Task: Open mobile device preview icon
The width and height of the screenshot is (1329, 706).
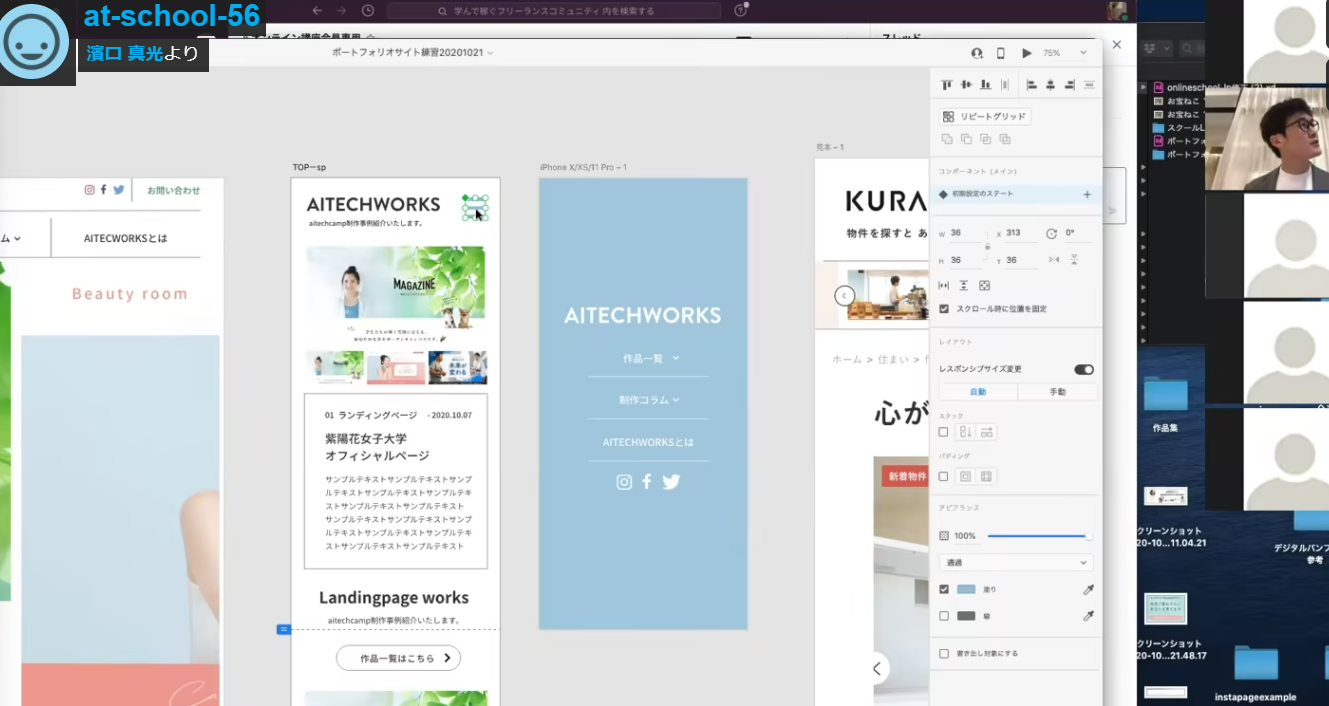Action: pyautogui.click(x=1001, y=53)
